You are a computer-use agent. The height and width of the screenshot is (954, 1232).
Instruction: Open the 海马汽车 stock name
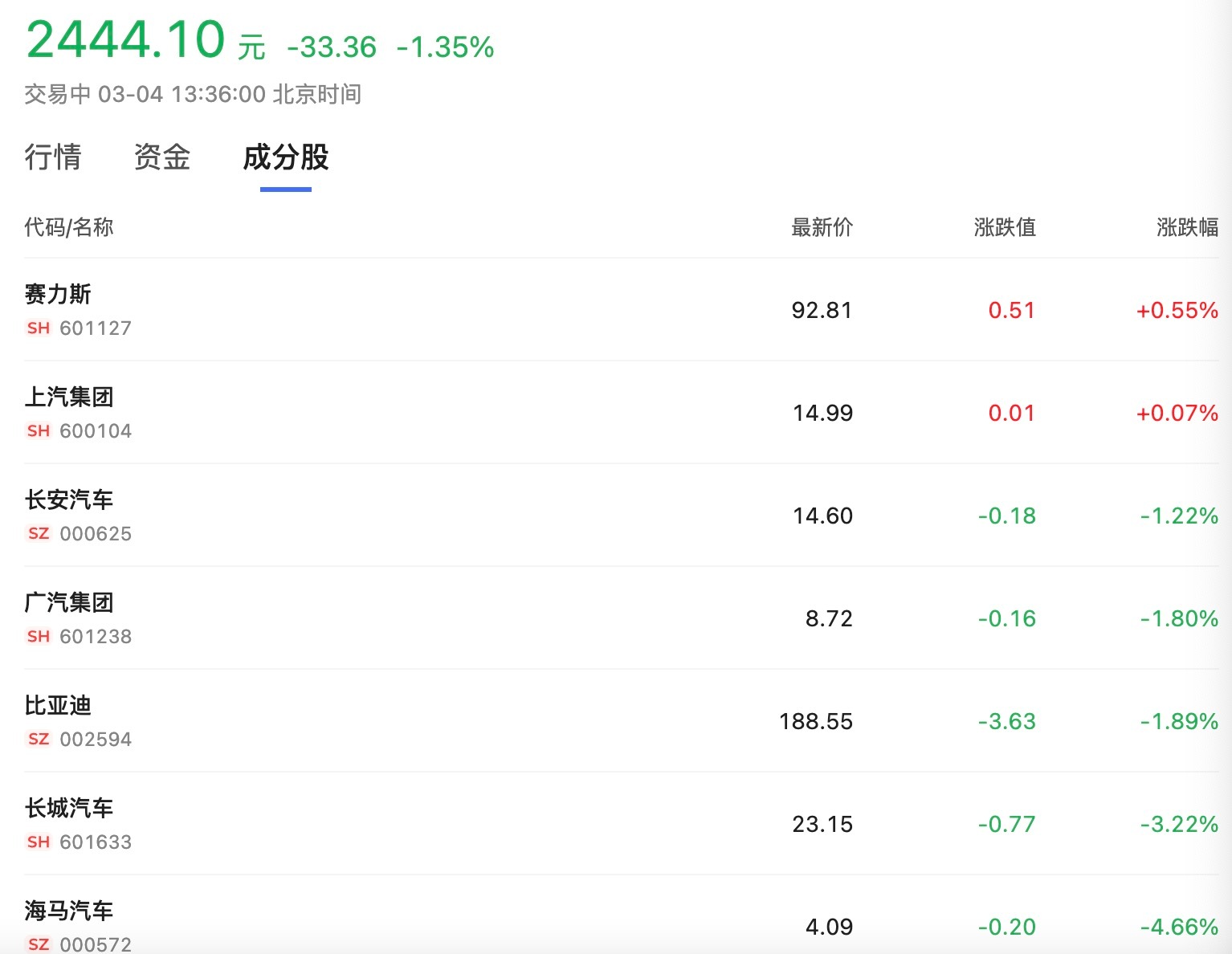pyautogui.click(x=69, y=911)
